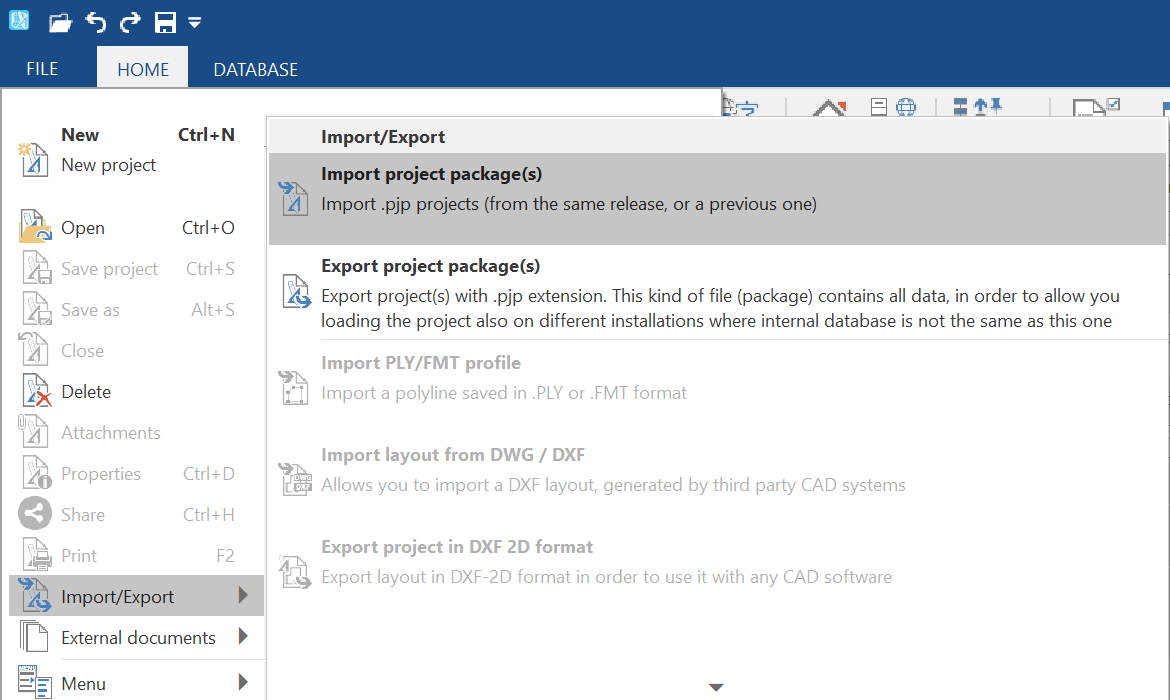Click the floppy disk save icon
Viewport: 1170px width, 700px height.
tap(165, 22)
